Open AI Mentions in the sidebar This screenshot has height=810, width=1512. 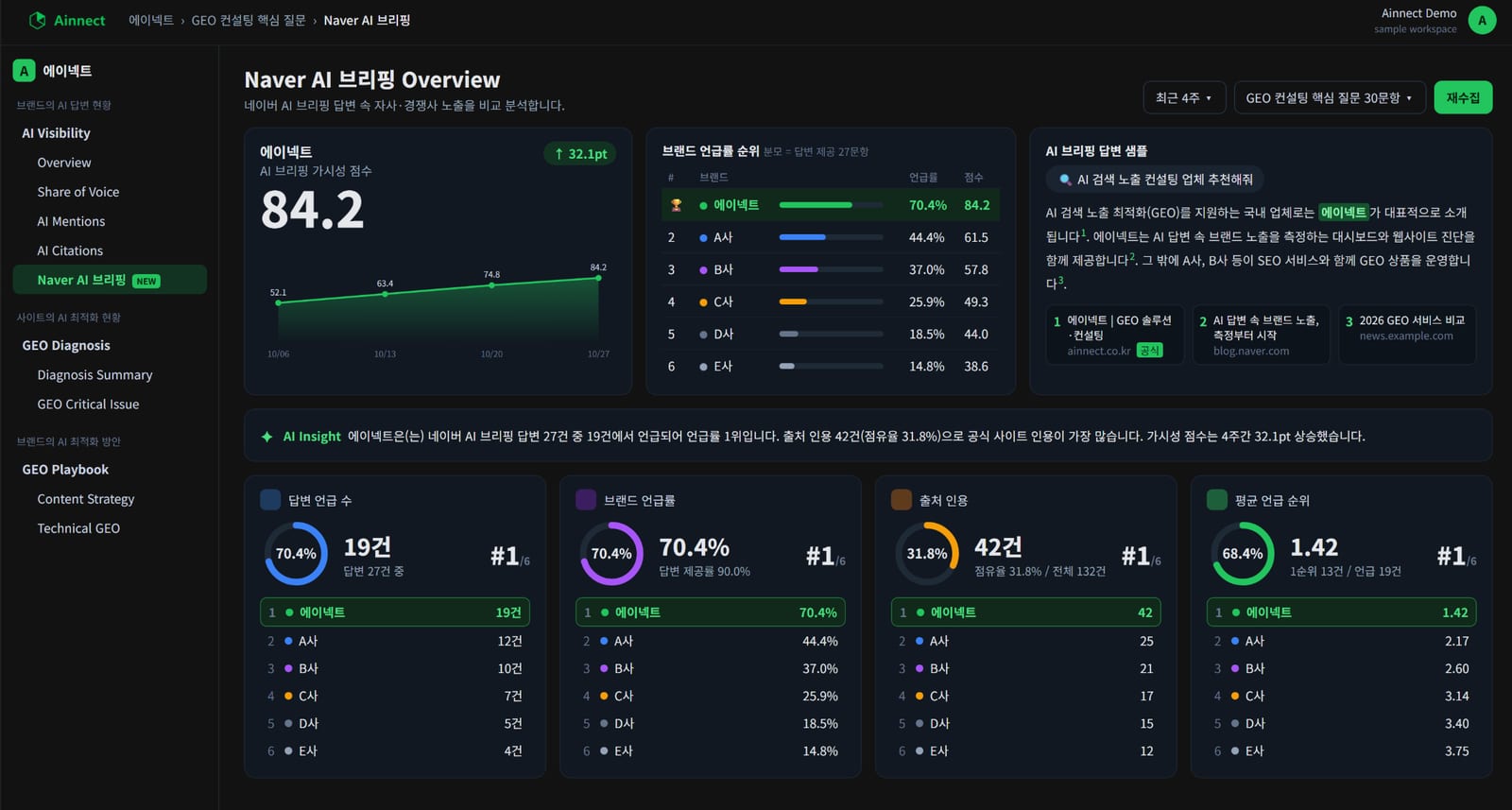click(71, 221)
